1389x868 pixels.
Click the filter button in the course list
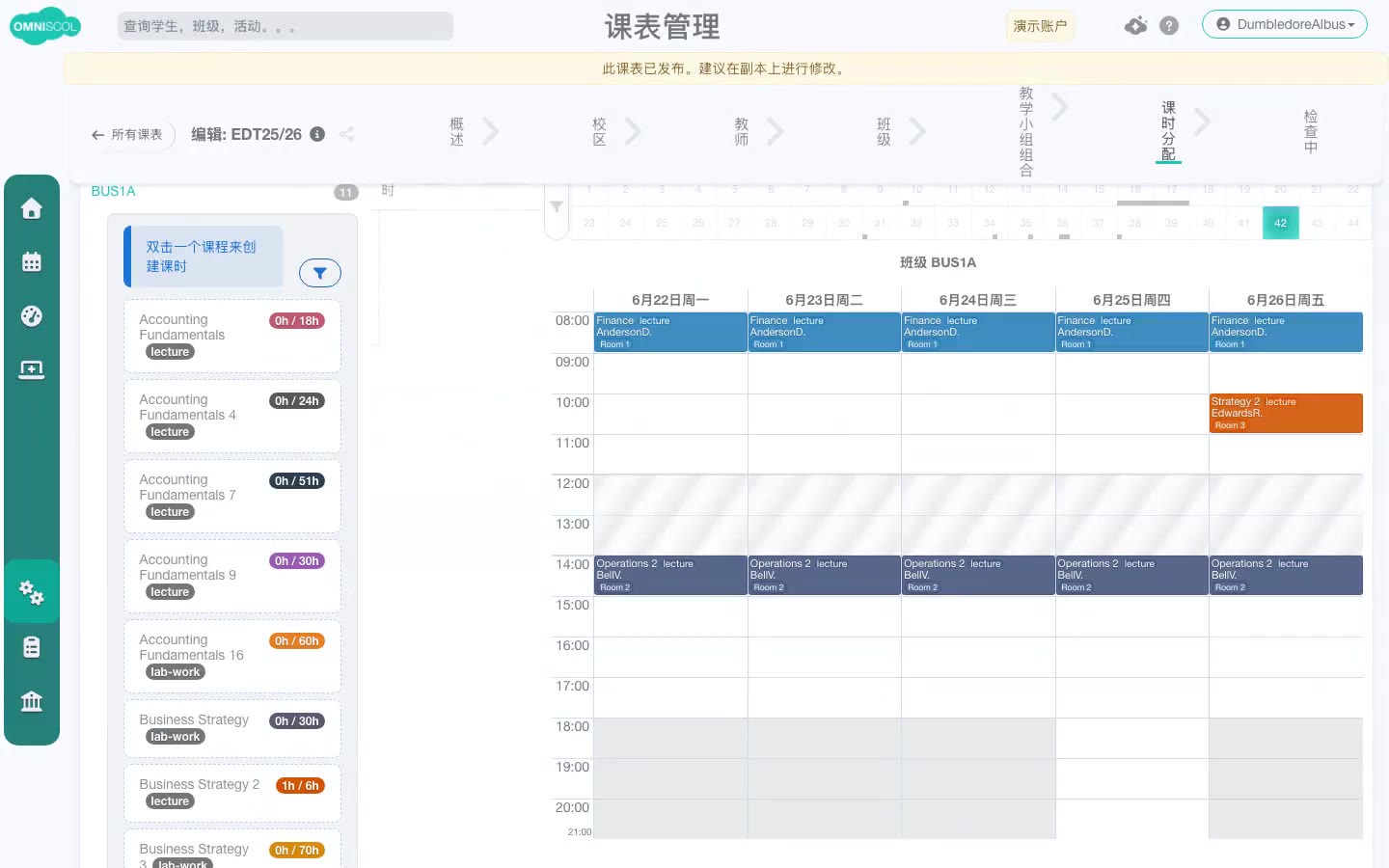click(320, 273)
